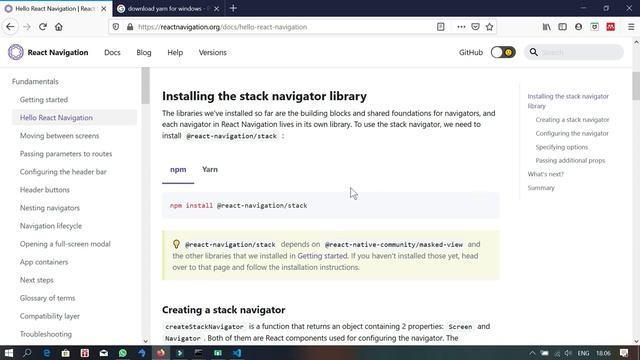Open Windows taskbar search

[27, 353]
